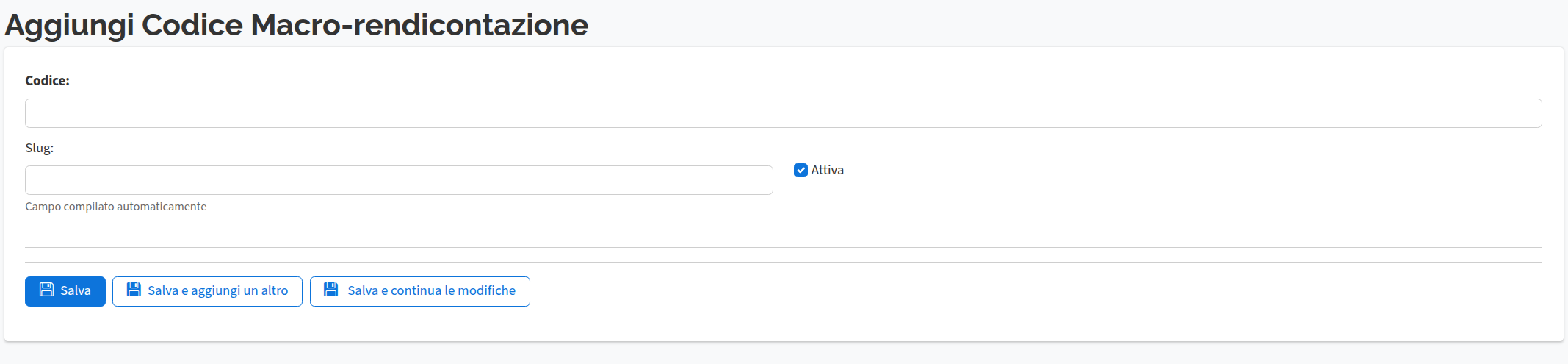Click the 'Aggiungi Codice Macro-rendicontazione' page heading
The image size is (1568, 364).
point(296,25)
